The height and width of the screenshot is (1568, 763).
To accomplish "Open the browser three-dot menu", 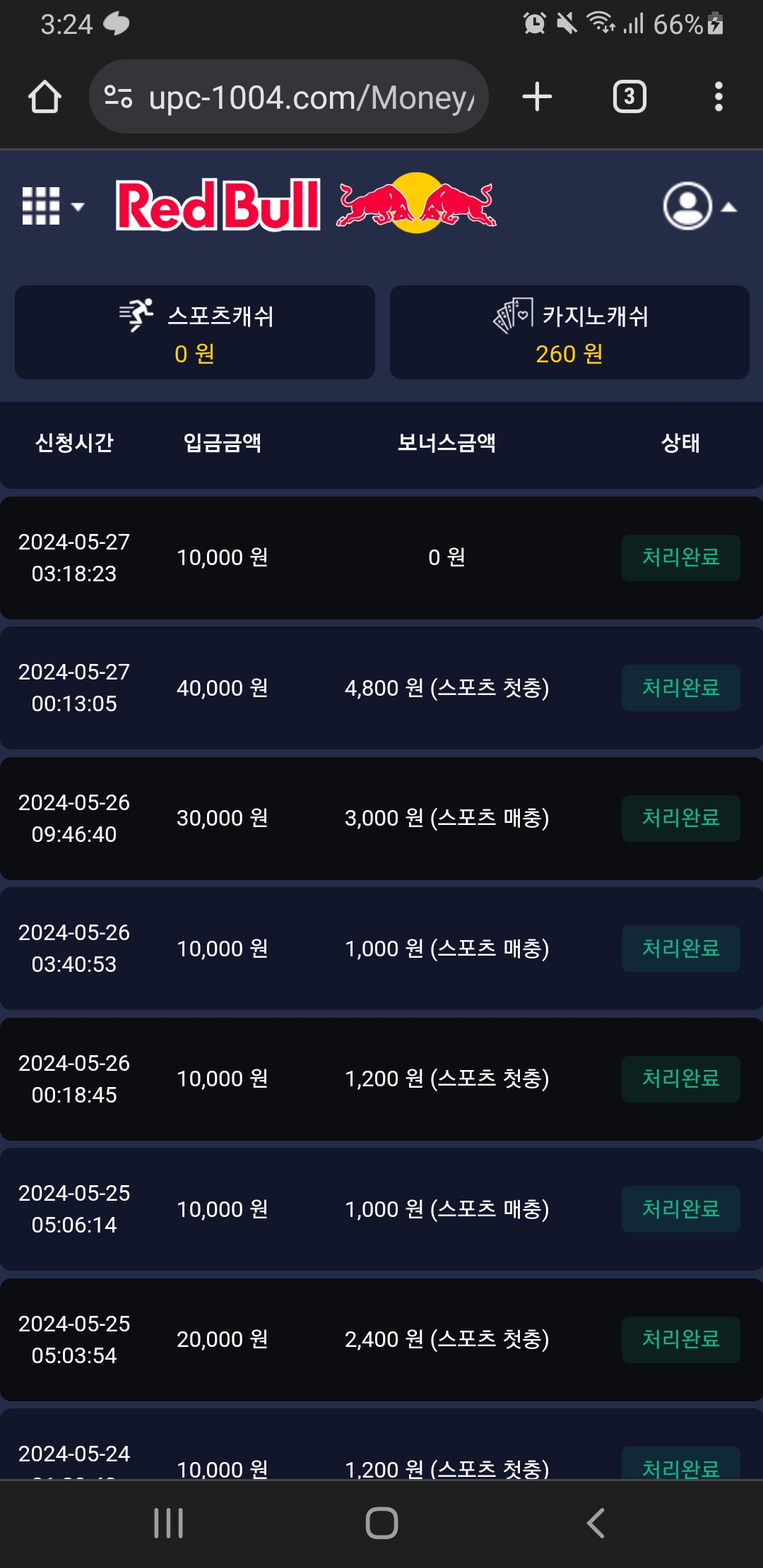I will tap(718, 97).
